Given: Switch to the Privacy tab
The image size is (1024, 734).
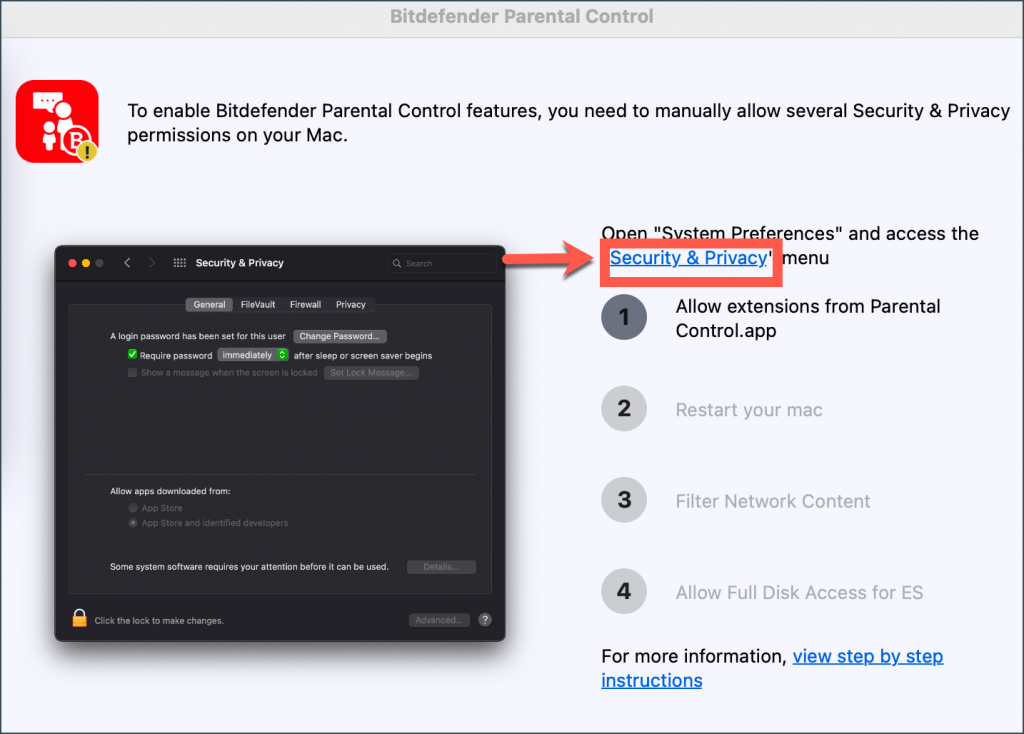Looking at the screenshot, I should [351, 304].
